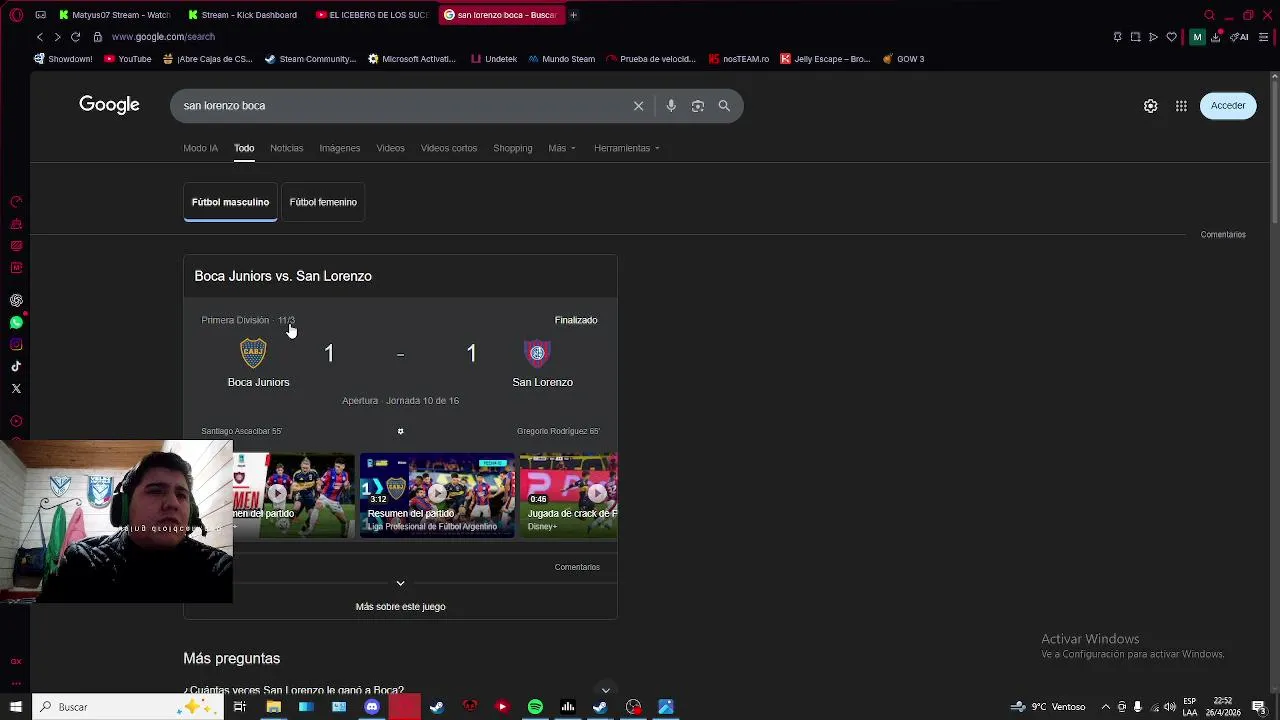Switch to the Stream - Kick Dashboard tab
Image resolution: width=1280 pixels, height=720 pixels.
tap(243, 15)
